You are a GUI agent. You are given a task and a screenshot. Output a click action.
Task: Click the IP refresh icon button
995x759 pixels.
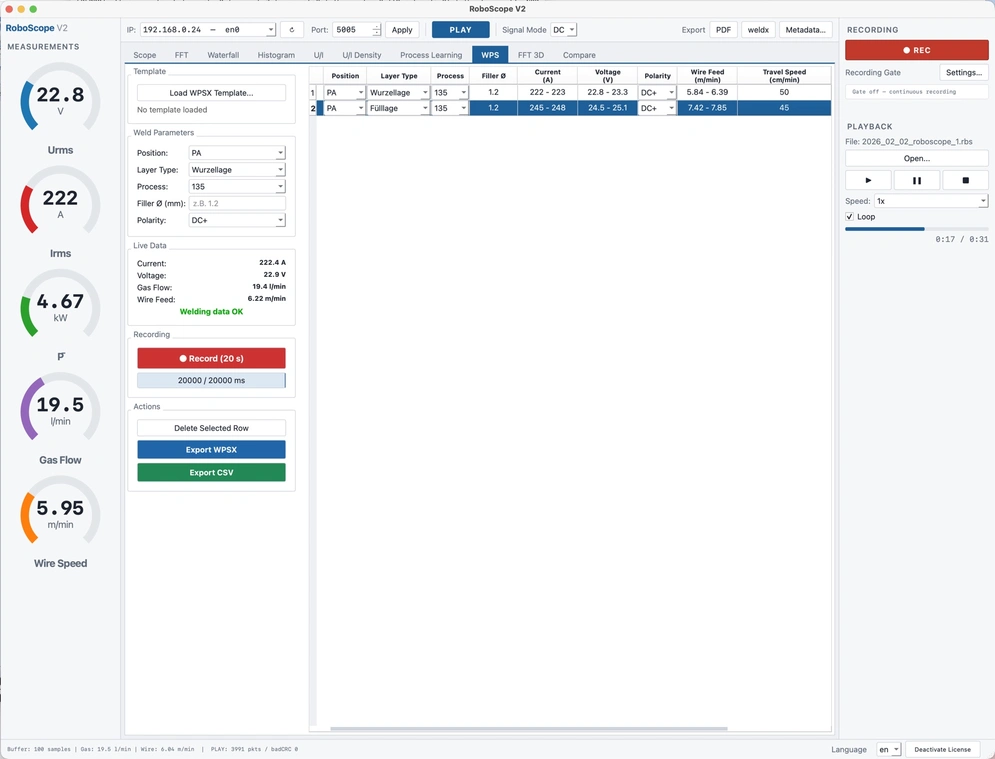click(292, 30)
